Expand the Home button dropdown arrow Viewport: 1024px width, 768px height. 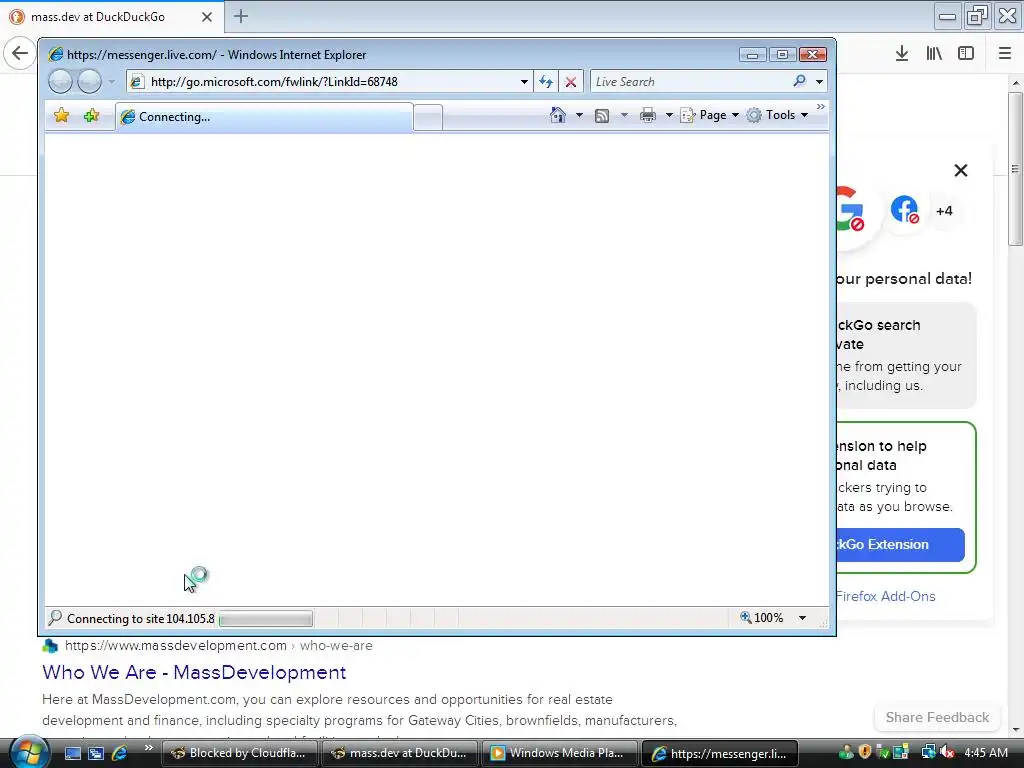(x=579, y=115)
